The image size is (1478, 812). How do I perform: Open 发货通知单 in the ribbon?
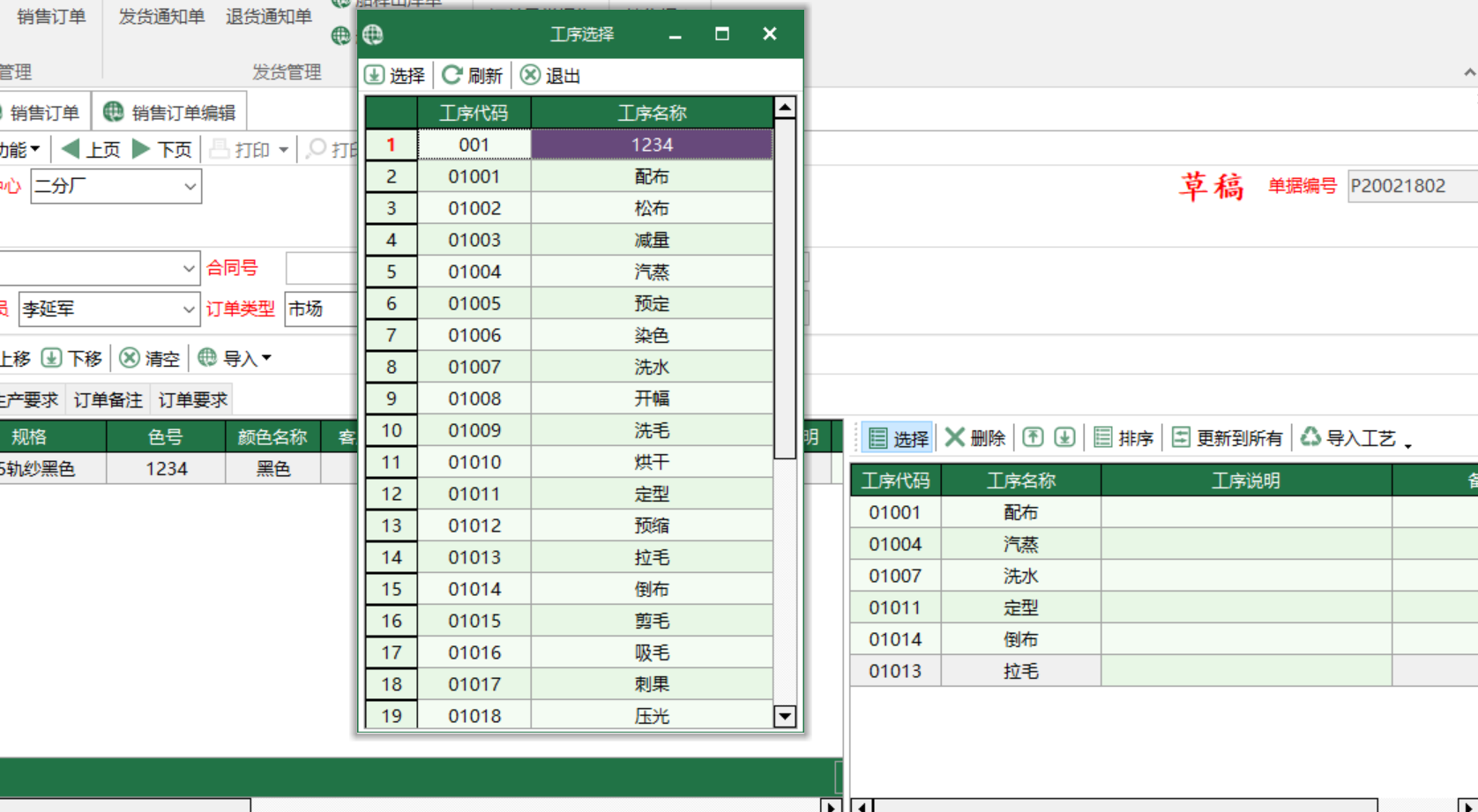(x=161, y=17)
